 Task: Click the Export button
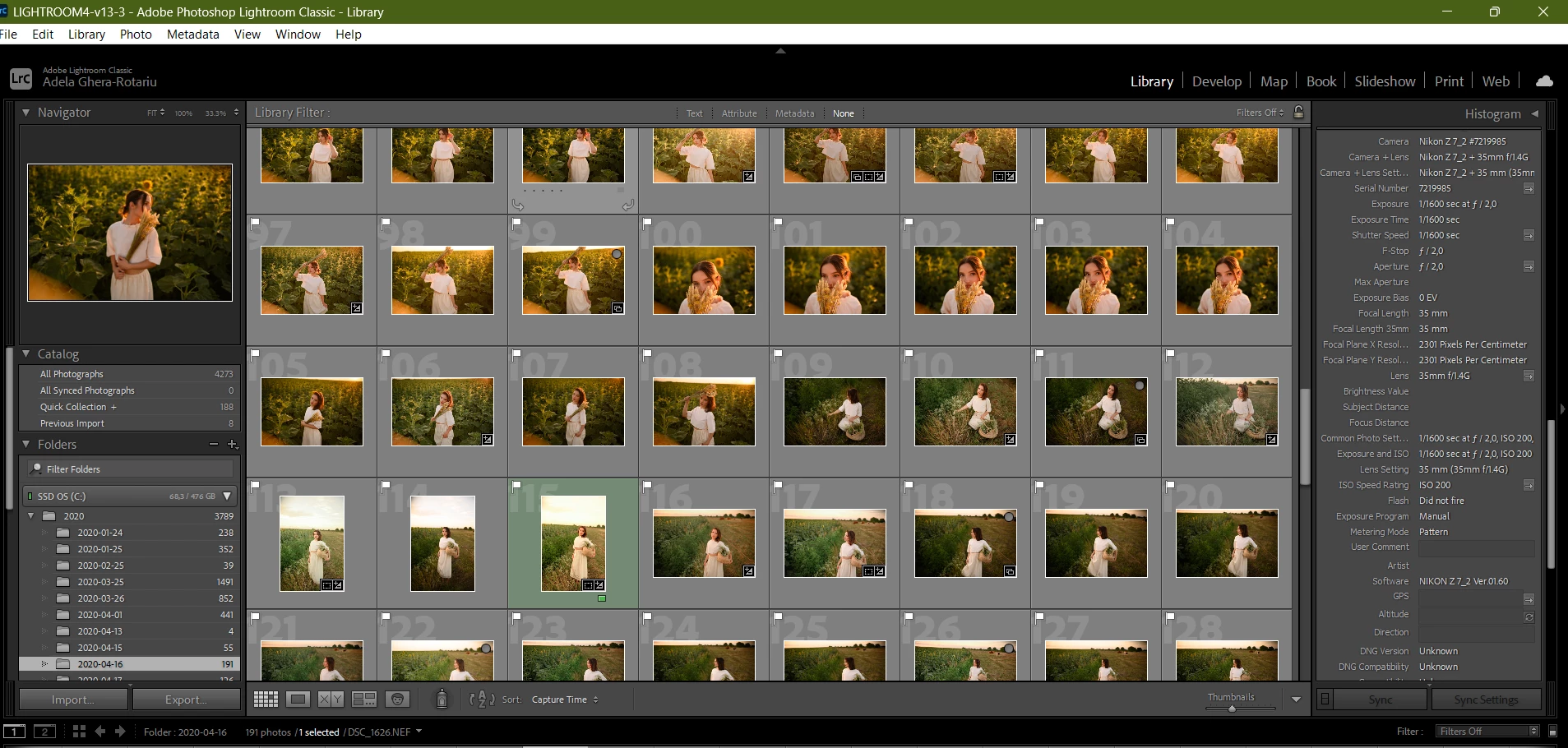point(186,700)
